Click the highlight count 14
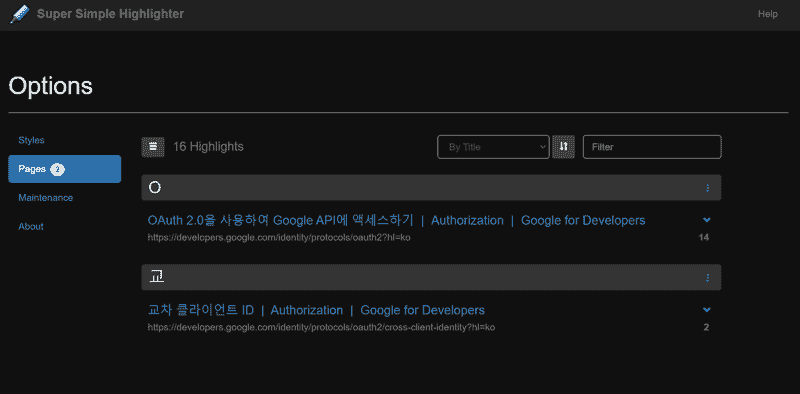 click(704, 237)
